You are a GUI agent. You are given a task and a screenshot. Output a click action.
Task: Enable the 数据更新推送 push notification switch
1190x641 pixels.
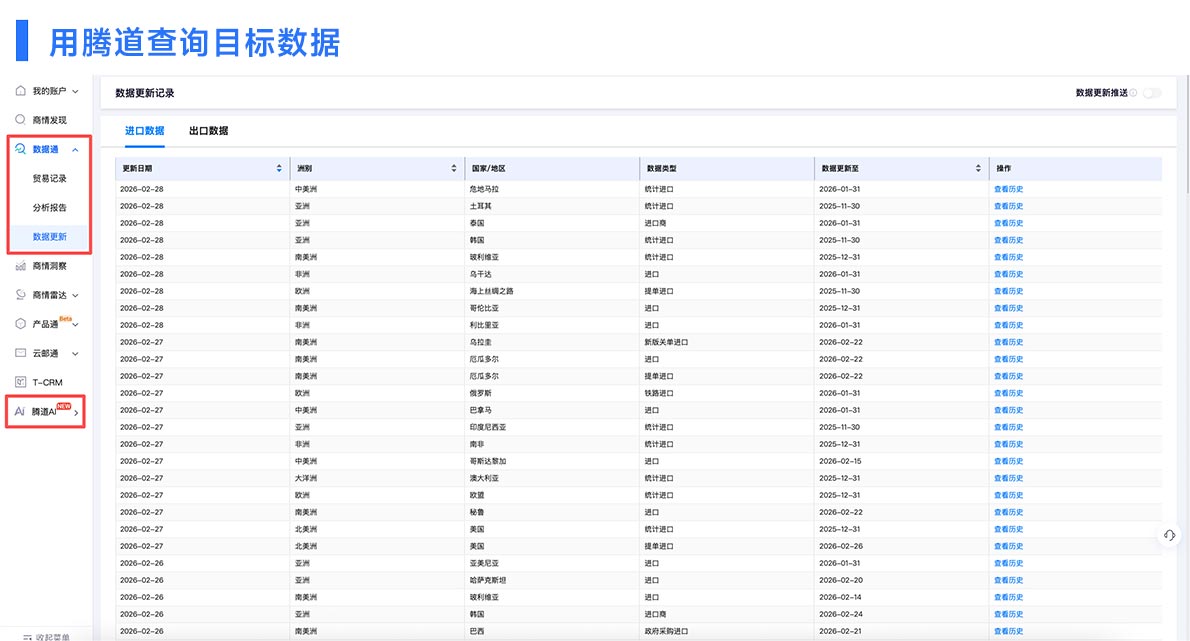[x=1150, y=92]
